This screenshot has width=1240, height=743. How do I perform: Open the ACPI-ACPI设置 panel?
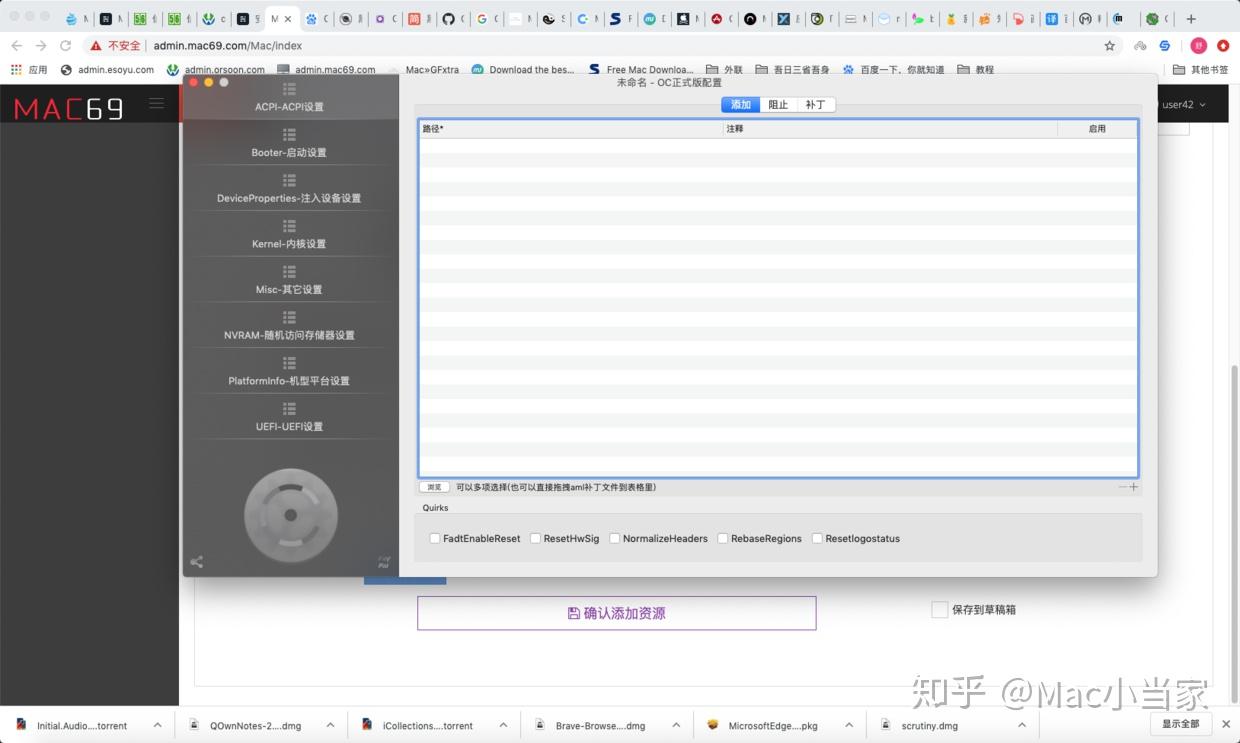tap(289, 107)
